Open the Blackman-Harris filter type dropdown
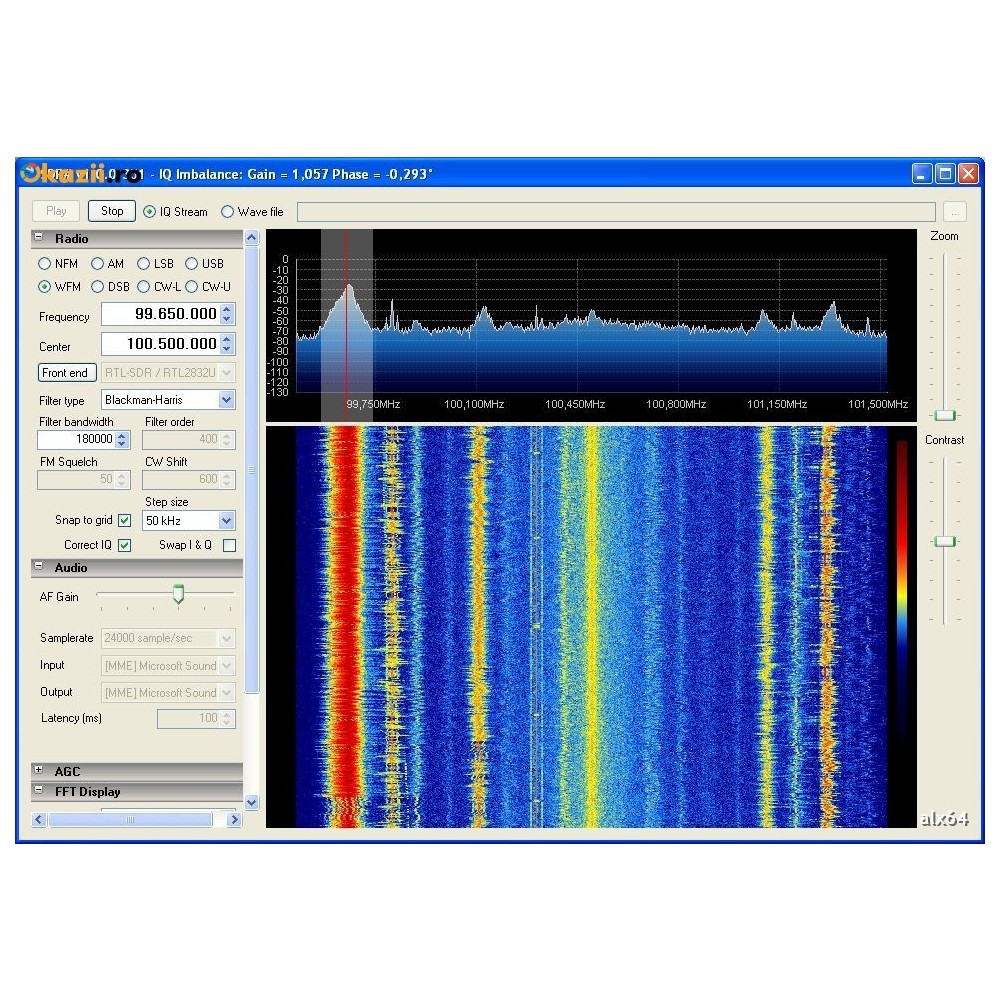The image size is (1000, 1000). [227, 399]
